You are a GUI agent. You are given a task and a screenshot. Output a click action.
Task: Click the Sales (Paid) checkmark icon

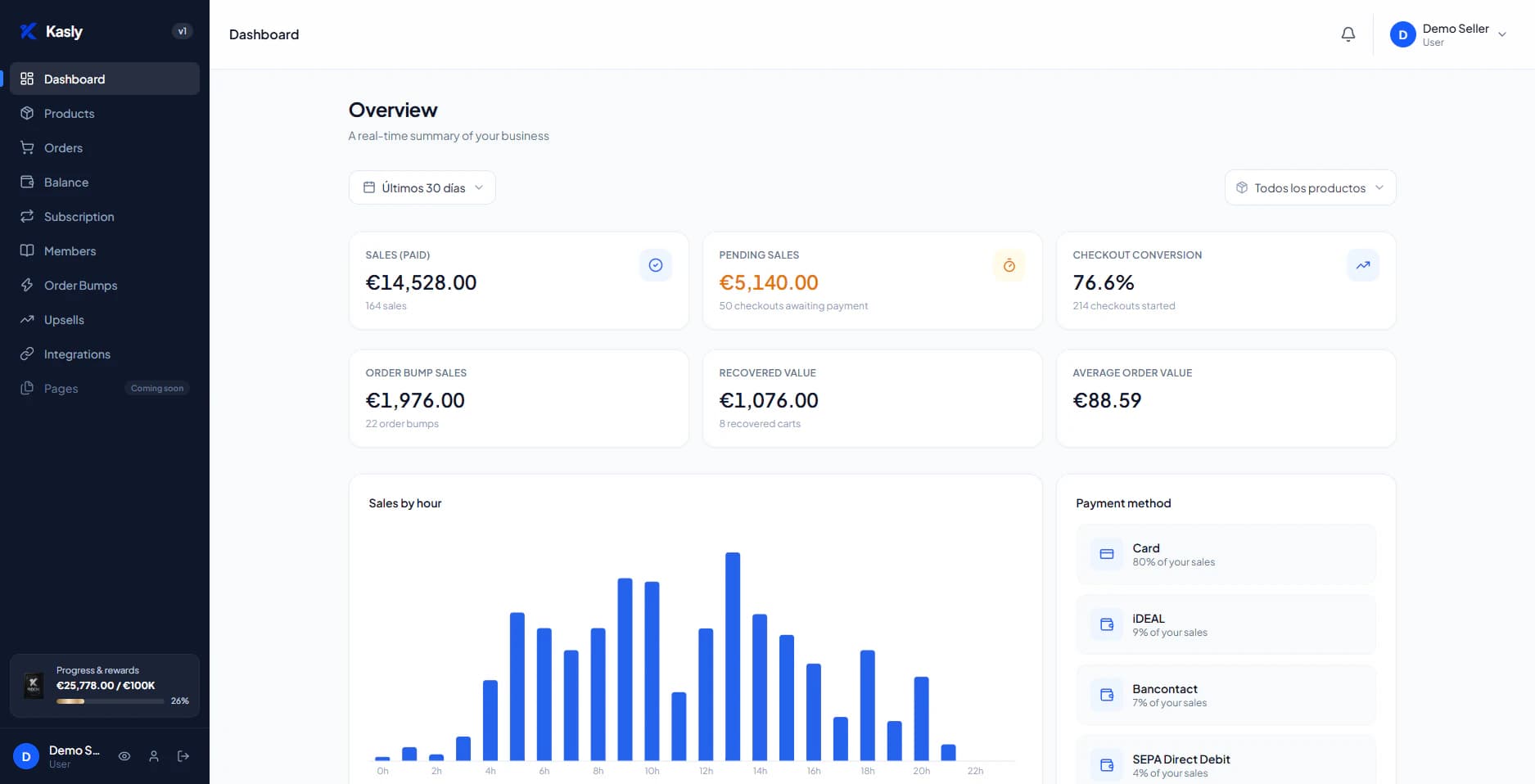click(x=656, y=265)
